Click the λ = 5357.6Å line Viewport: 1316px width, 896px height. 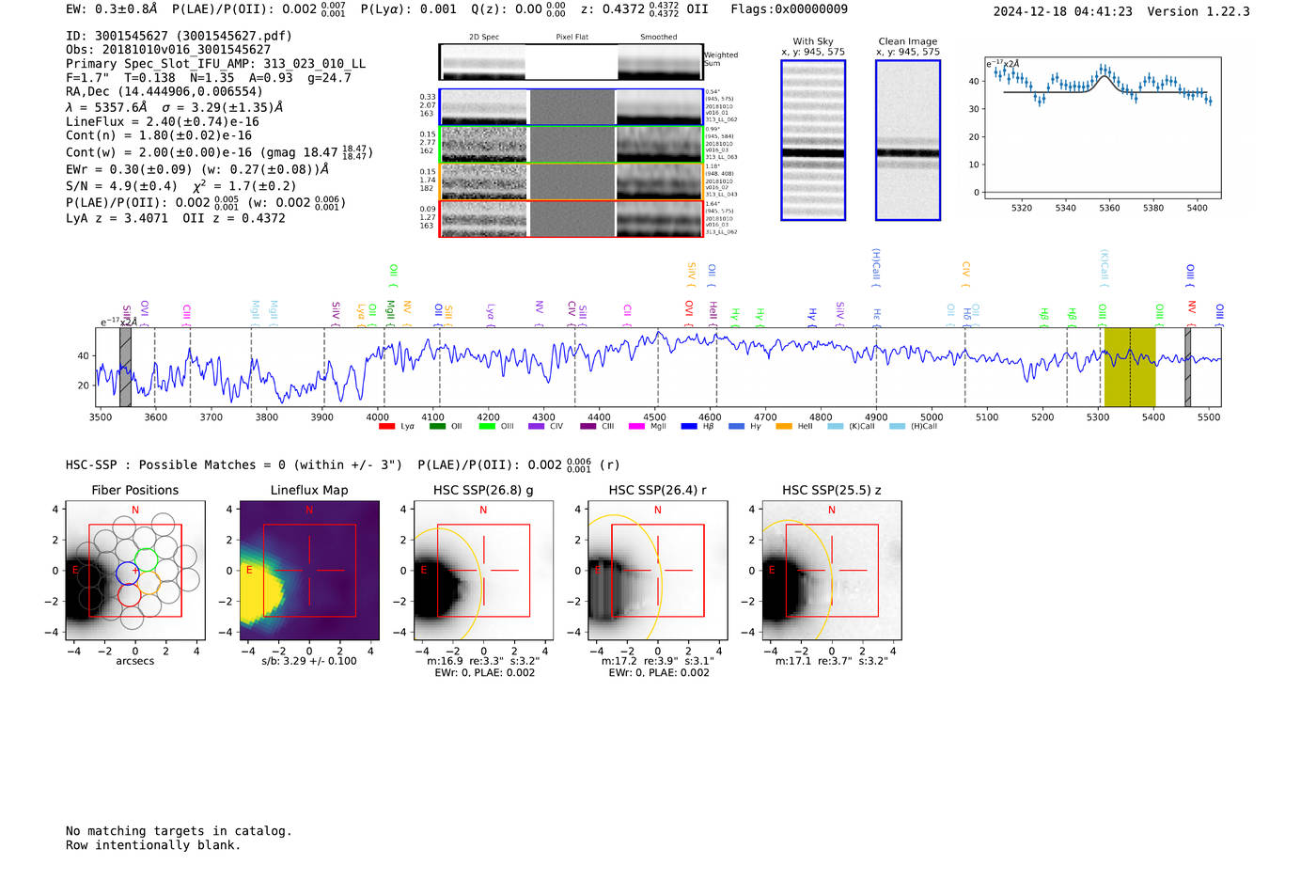pos(174,107)
